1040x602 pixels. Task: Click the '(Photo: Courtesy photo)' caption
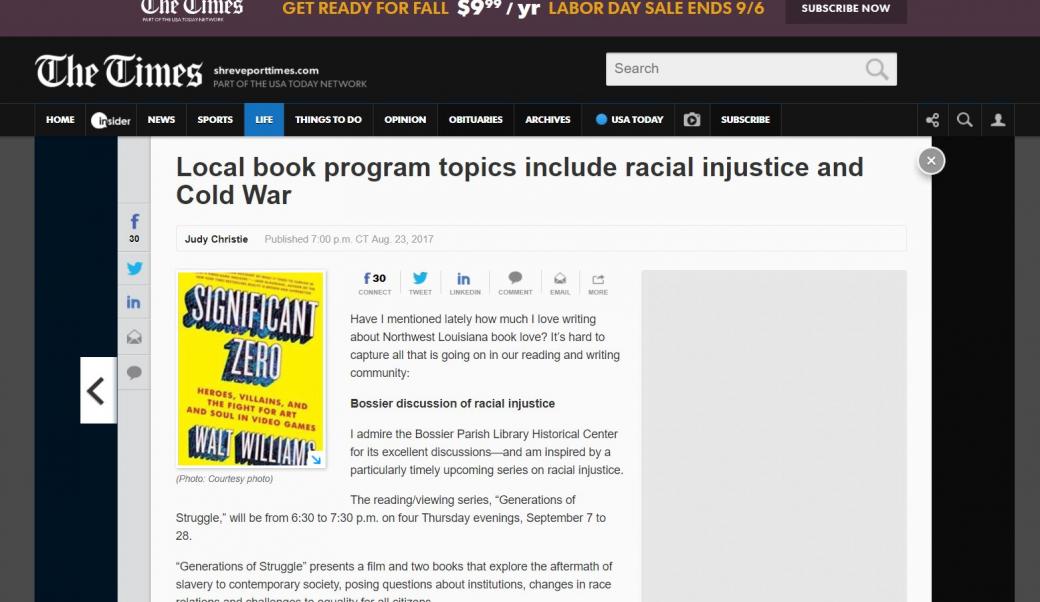tap(224, 479)
